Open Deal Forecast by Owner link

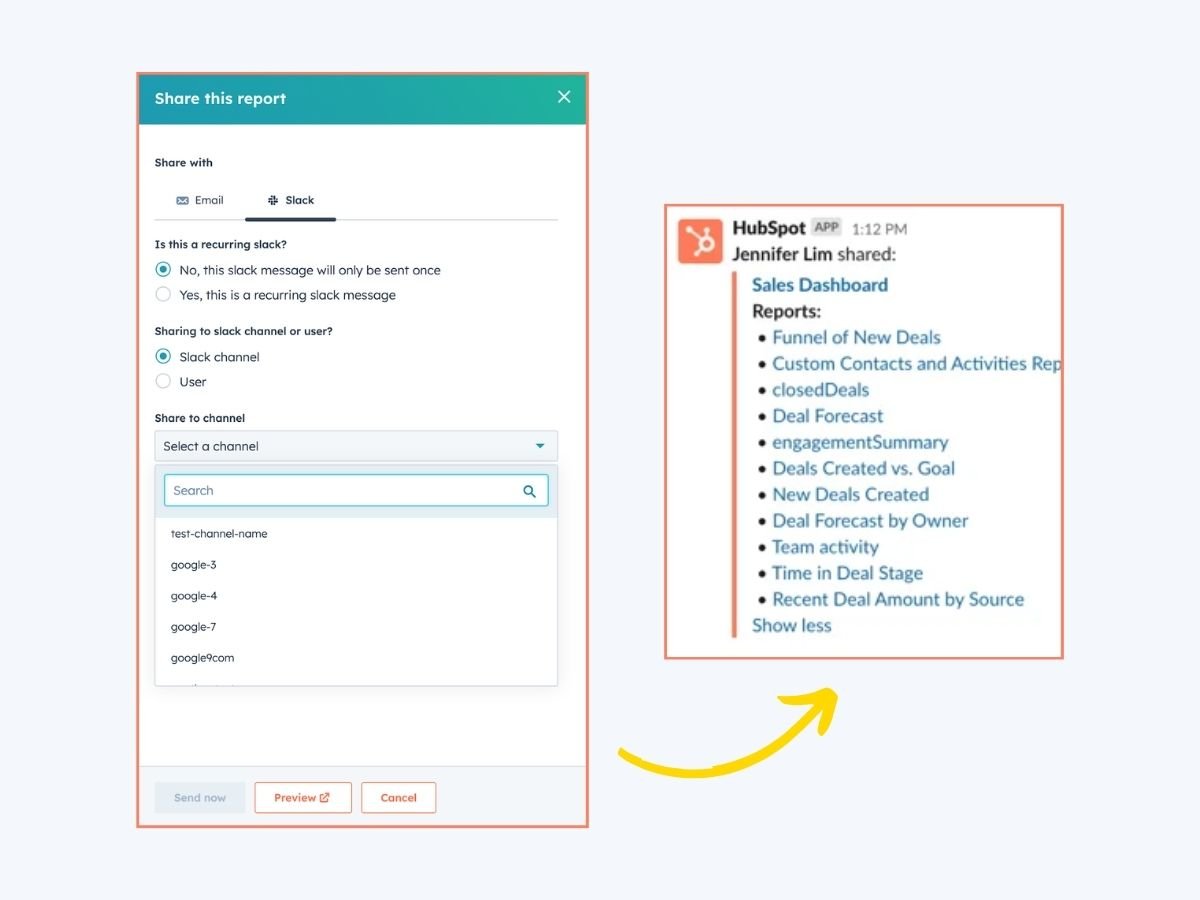point(870,520)
